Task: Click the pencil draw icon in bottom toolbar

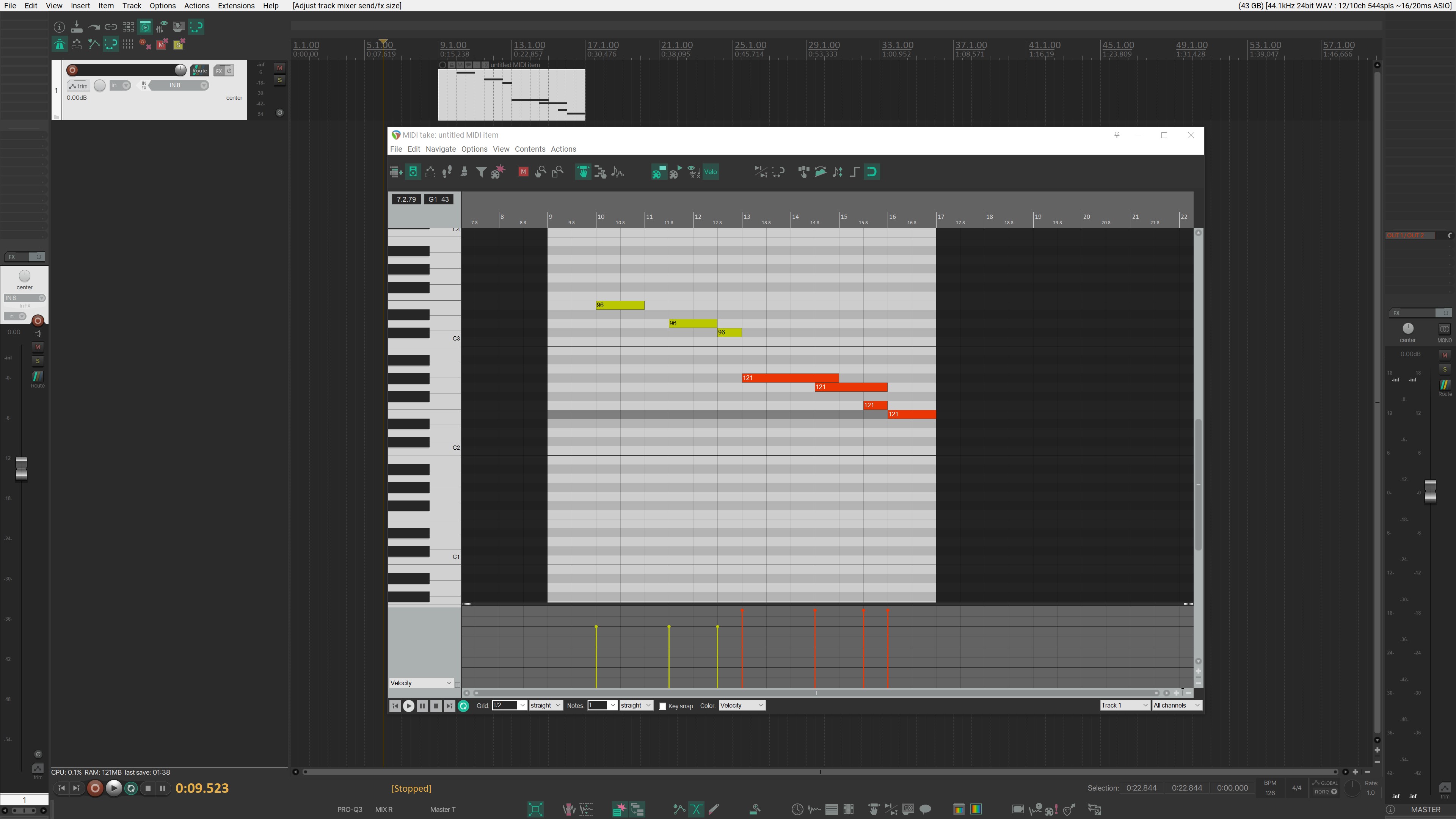Action: (x=713, y=810)
